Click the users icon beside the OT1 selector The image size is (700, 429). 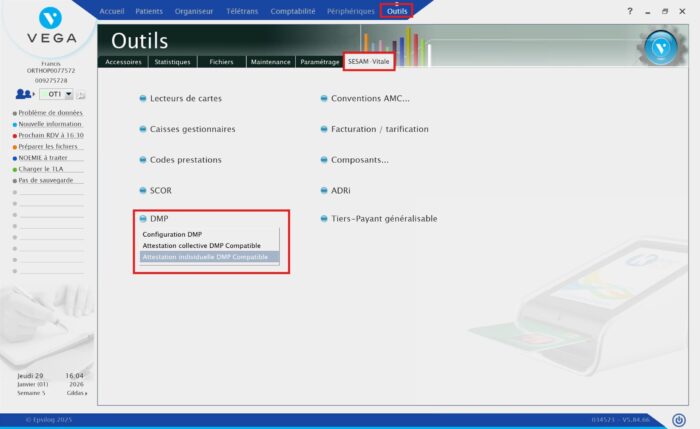point(25,94)
